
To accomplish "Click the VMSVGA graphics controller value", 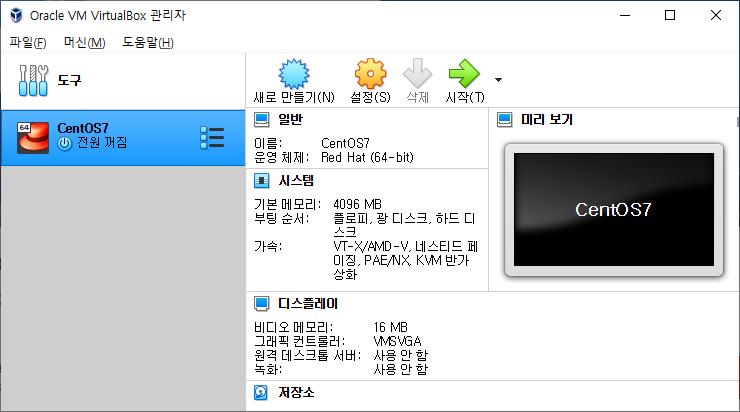I will click(x=397, y=341).
